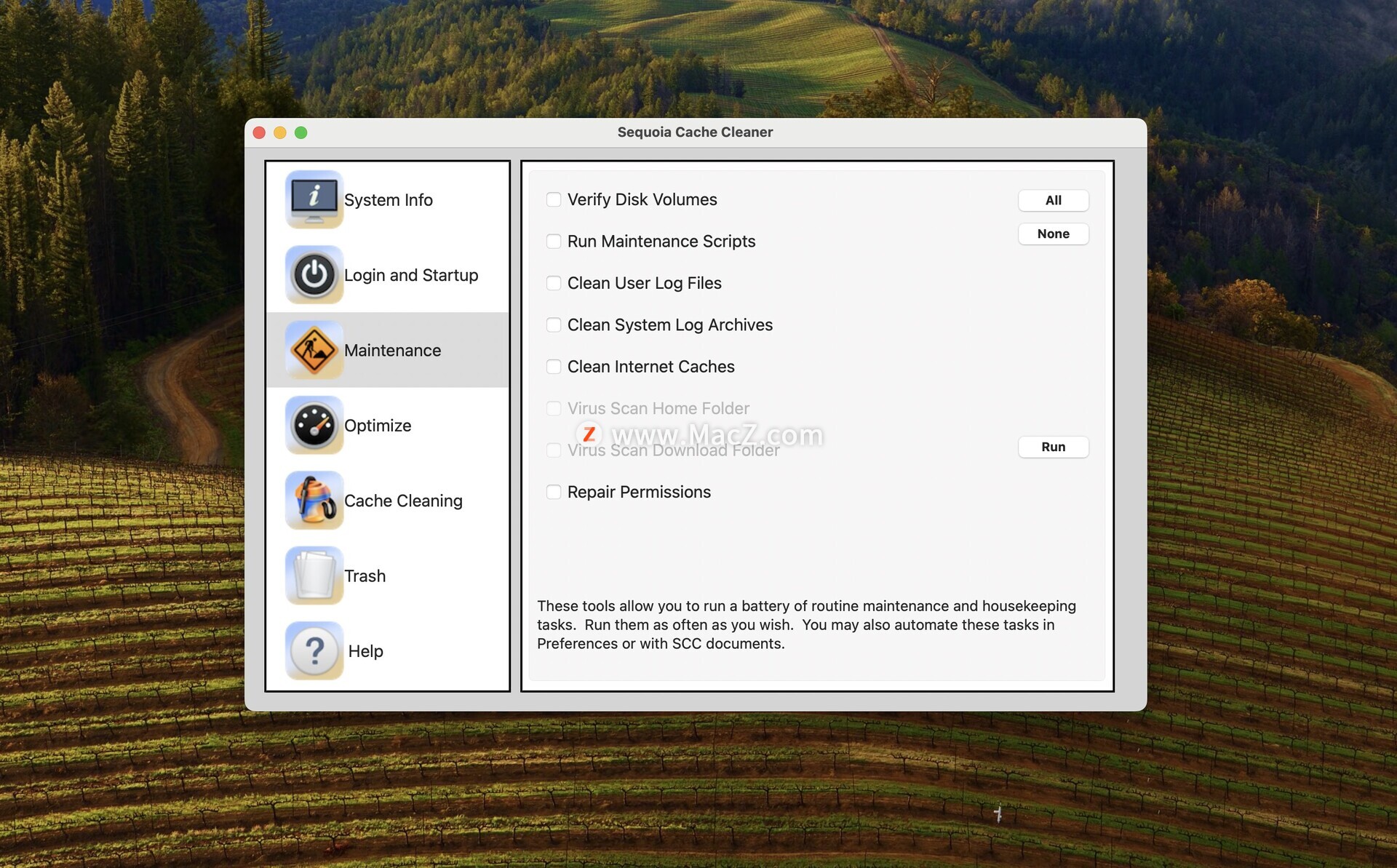The height and width of the screenshot is (868, 1397).
Task: Tick the Repair Permissions checkbox
Action: point(554,492)
